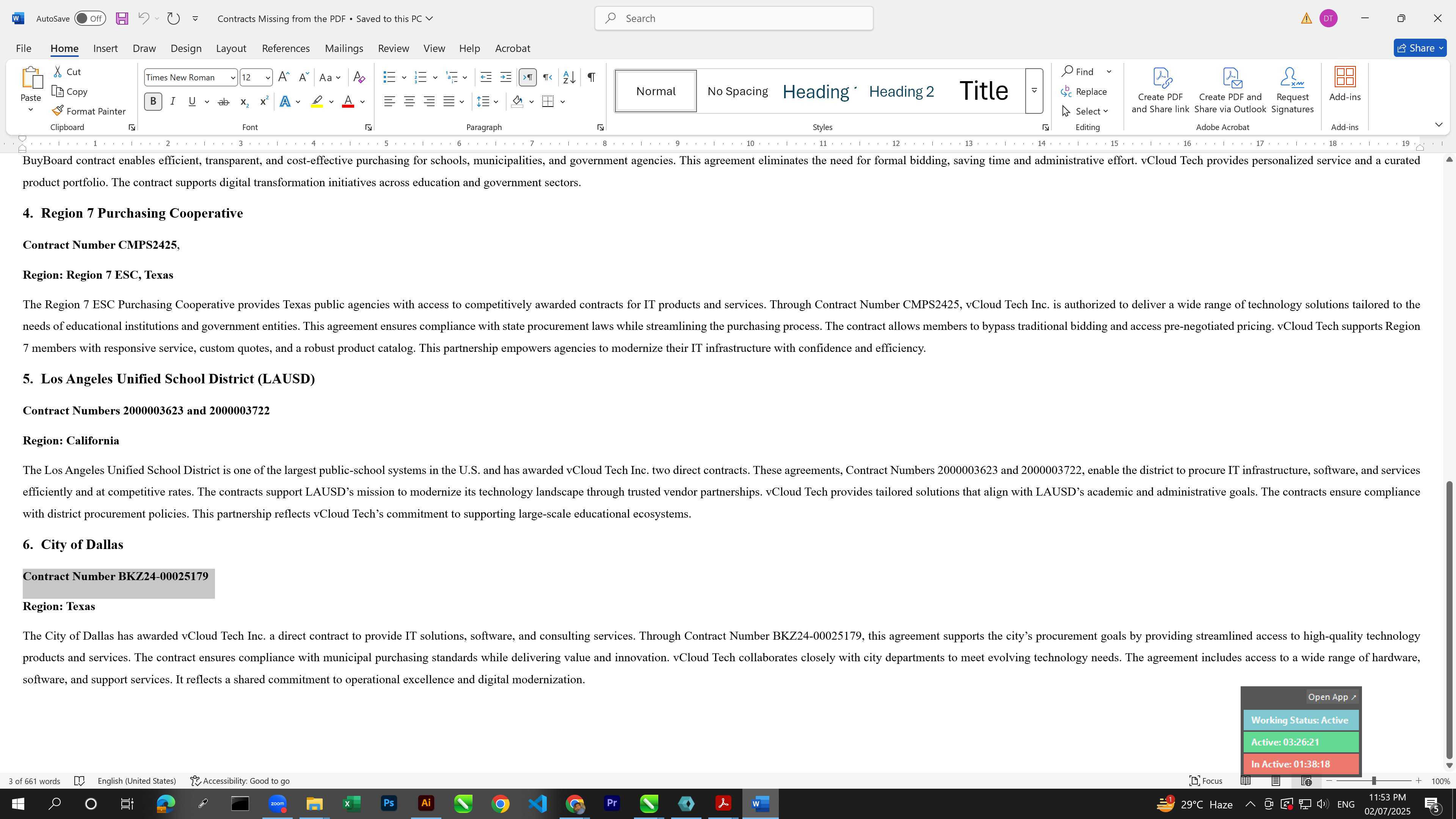
Task: Click the Sort A to Z icon
Action: click(x=569, y=77)
